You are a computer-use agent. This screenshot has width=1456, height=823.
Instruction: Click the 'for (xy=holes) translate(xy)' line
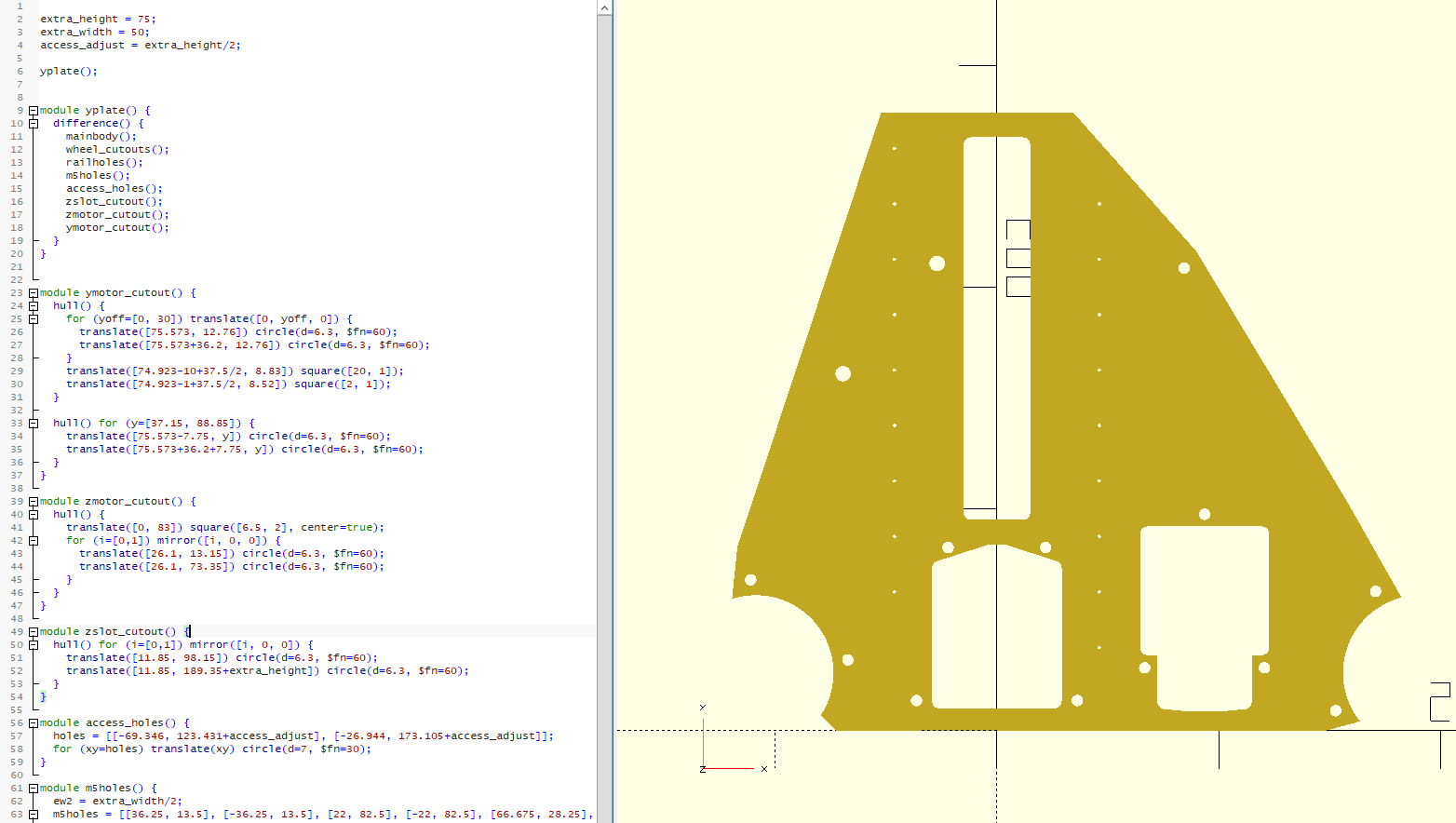211,749
